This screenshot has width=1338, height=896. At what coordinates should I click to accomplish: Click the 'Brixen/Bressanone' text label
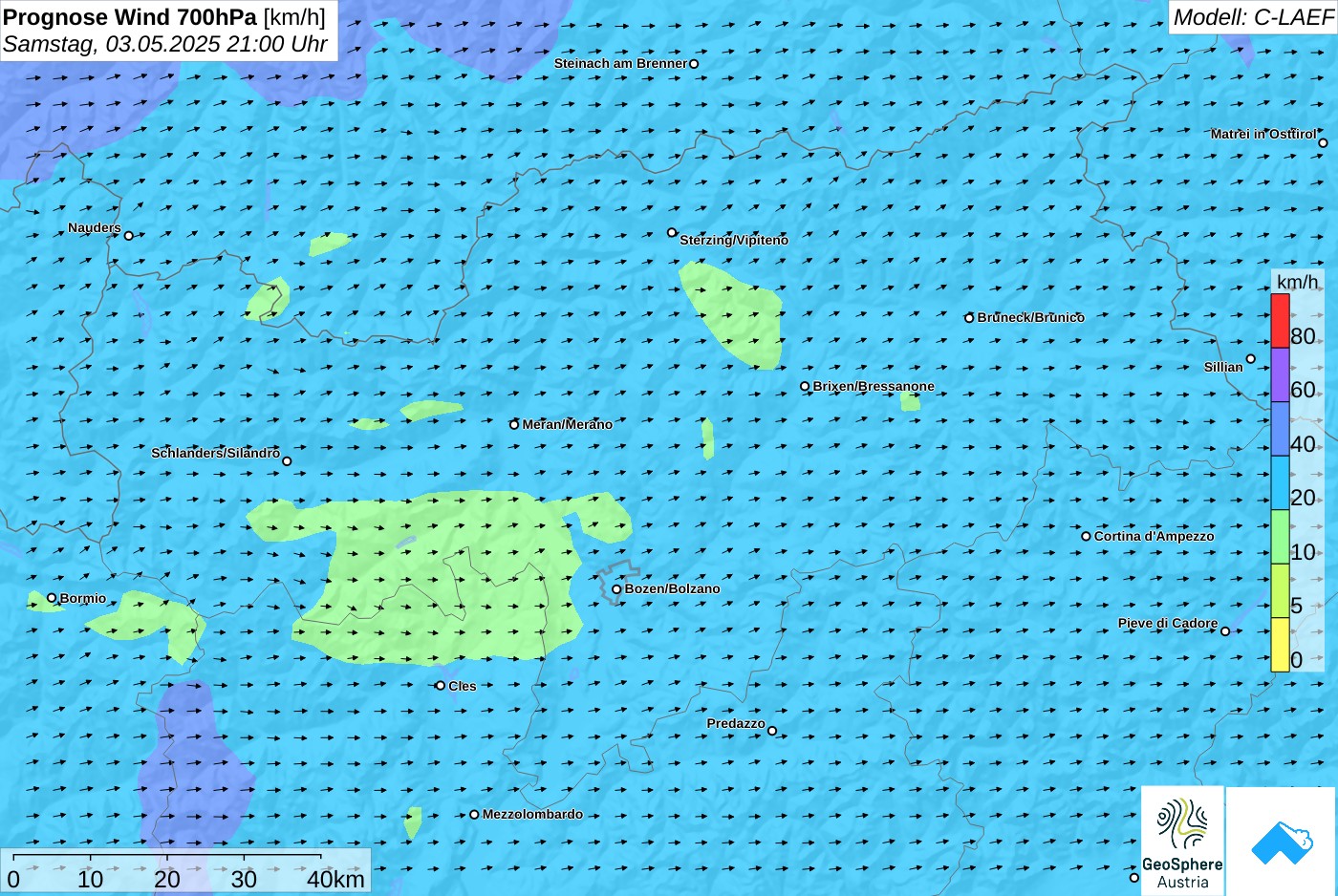[x=874, y=386]
